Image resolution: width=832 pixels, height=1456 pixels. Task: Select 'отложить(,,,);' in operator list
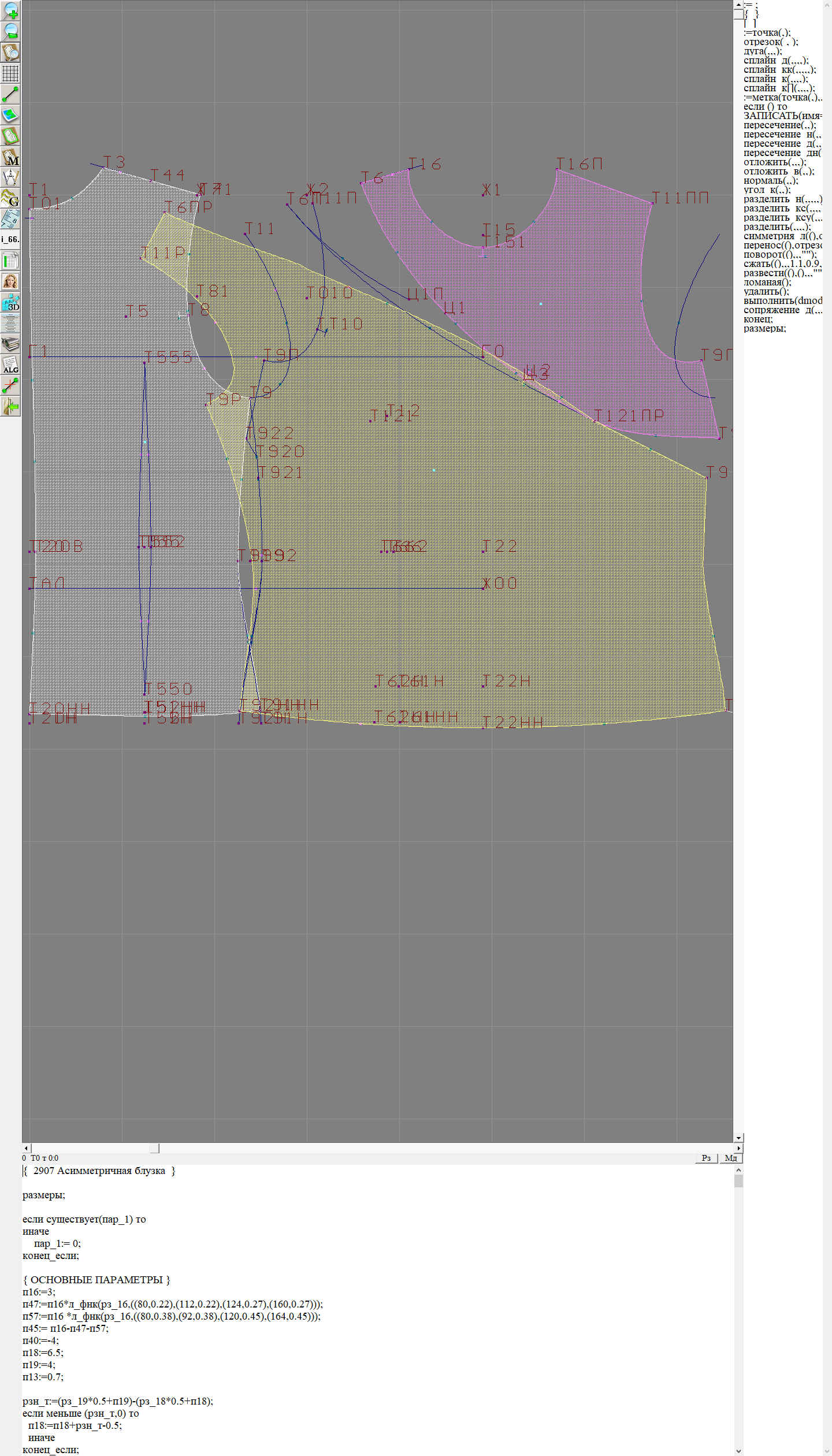click(775, 162)
